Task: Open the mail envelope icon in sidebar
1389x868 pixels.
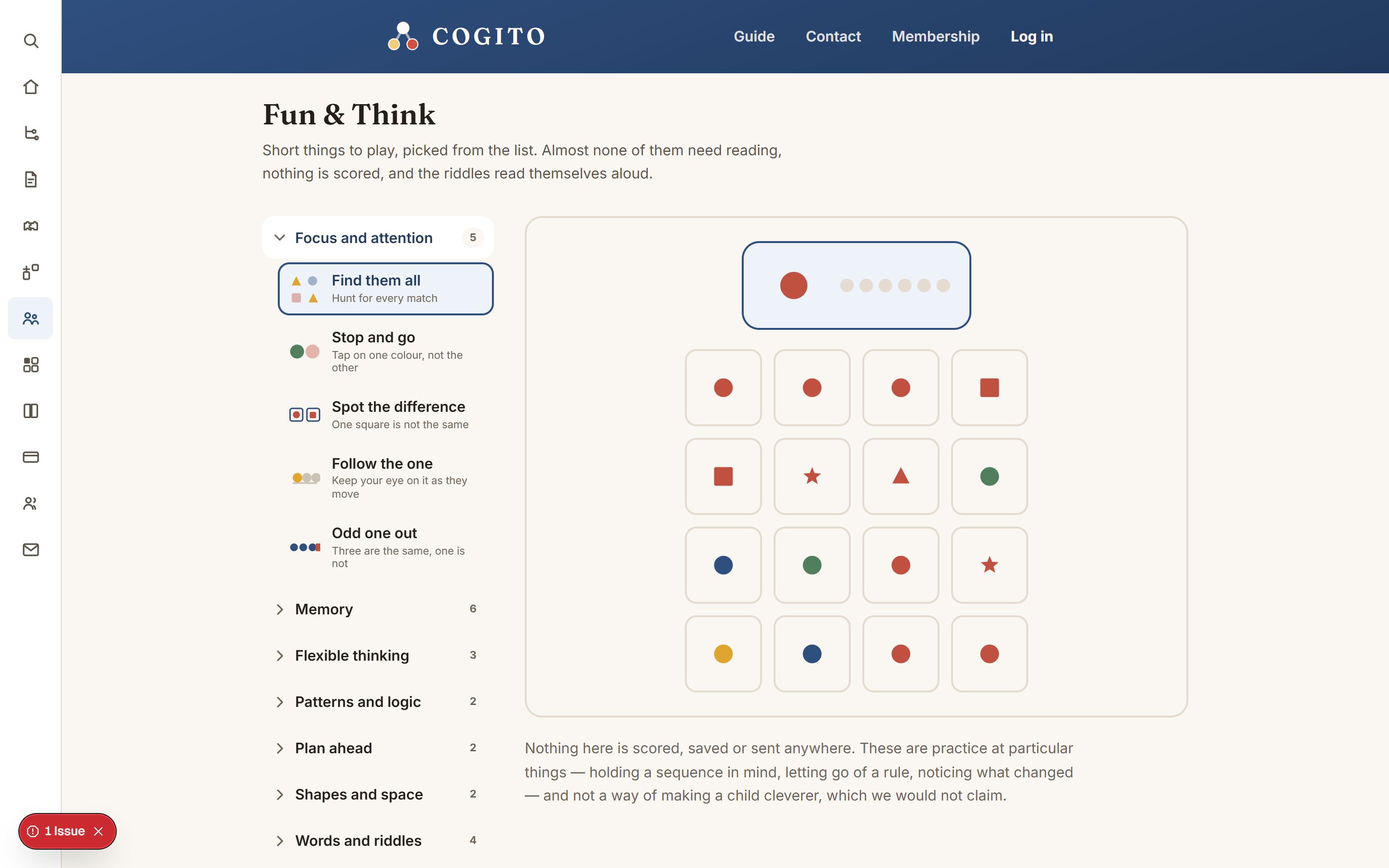Action: click(x=31, y=549)
